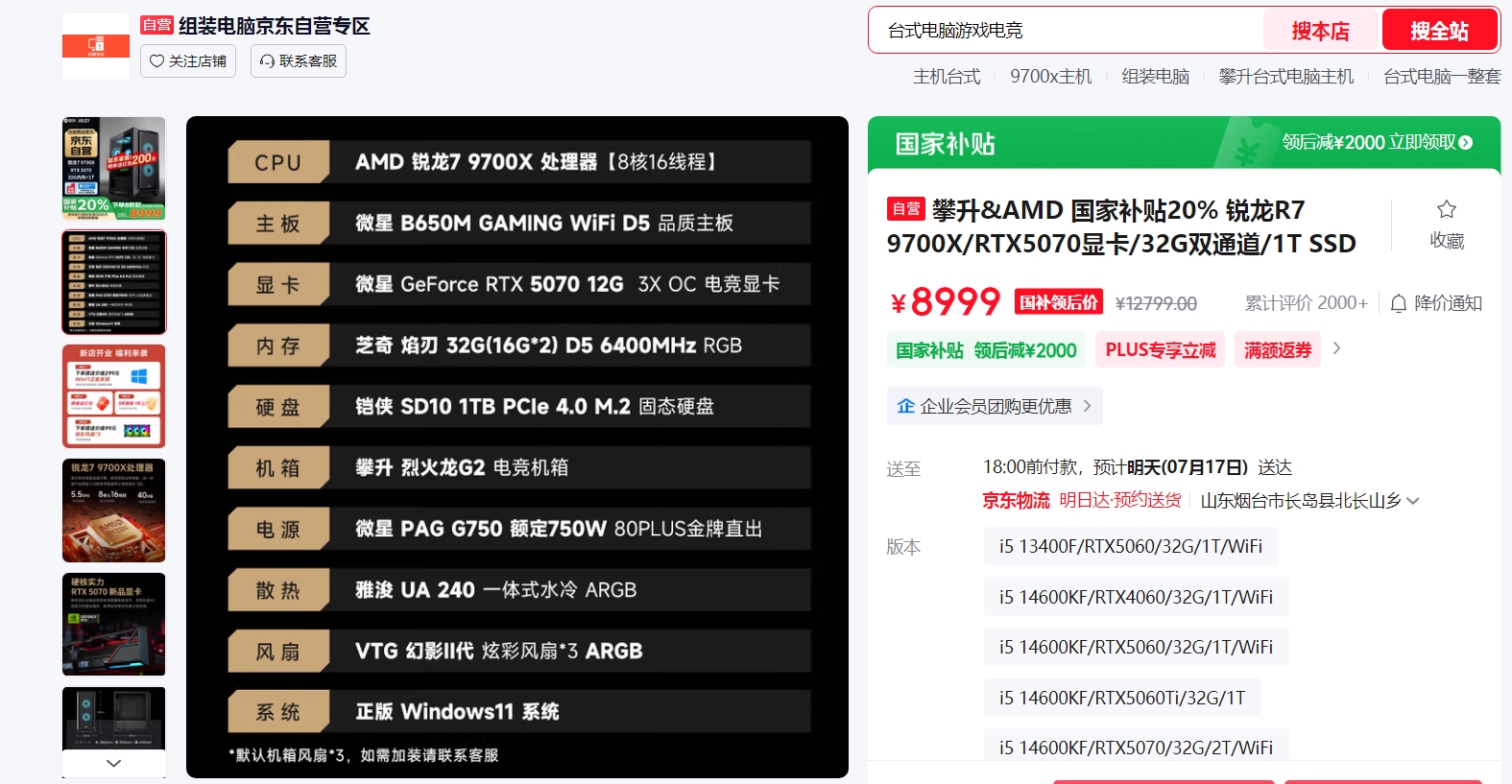Click the heart icon in 关注店铺
The image size is (1512, 784).
157,61
